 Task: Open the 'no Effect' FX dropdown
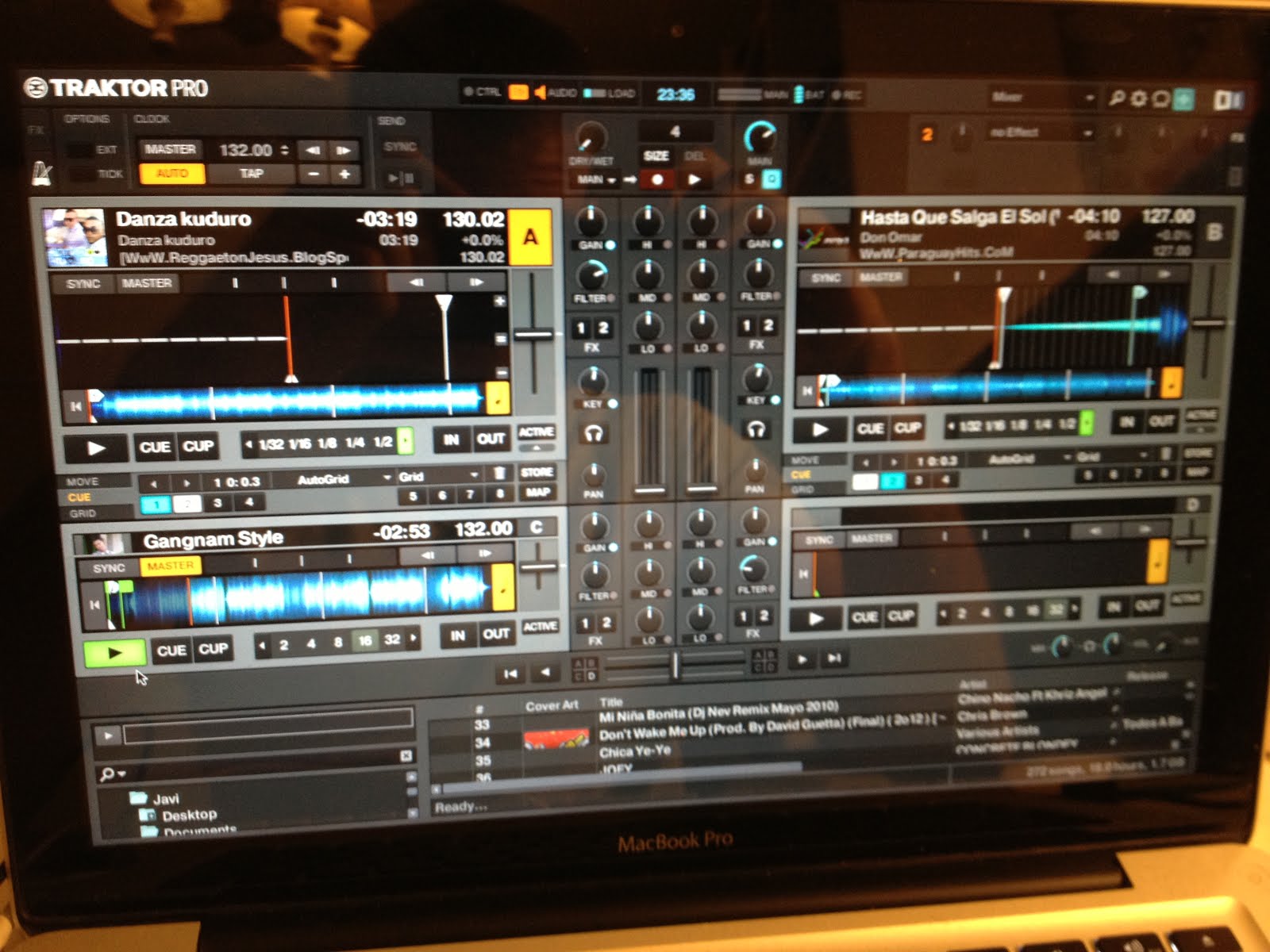click(1039, 133)
